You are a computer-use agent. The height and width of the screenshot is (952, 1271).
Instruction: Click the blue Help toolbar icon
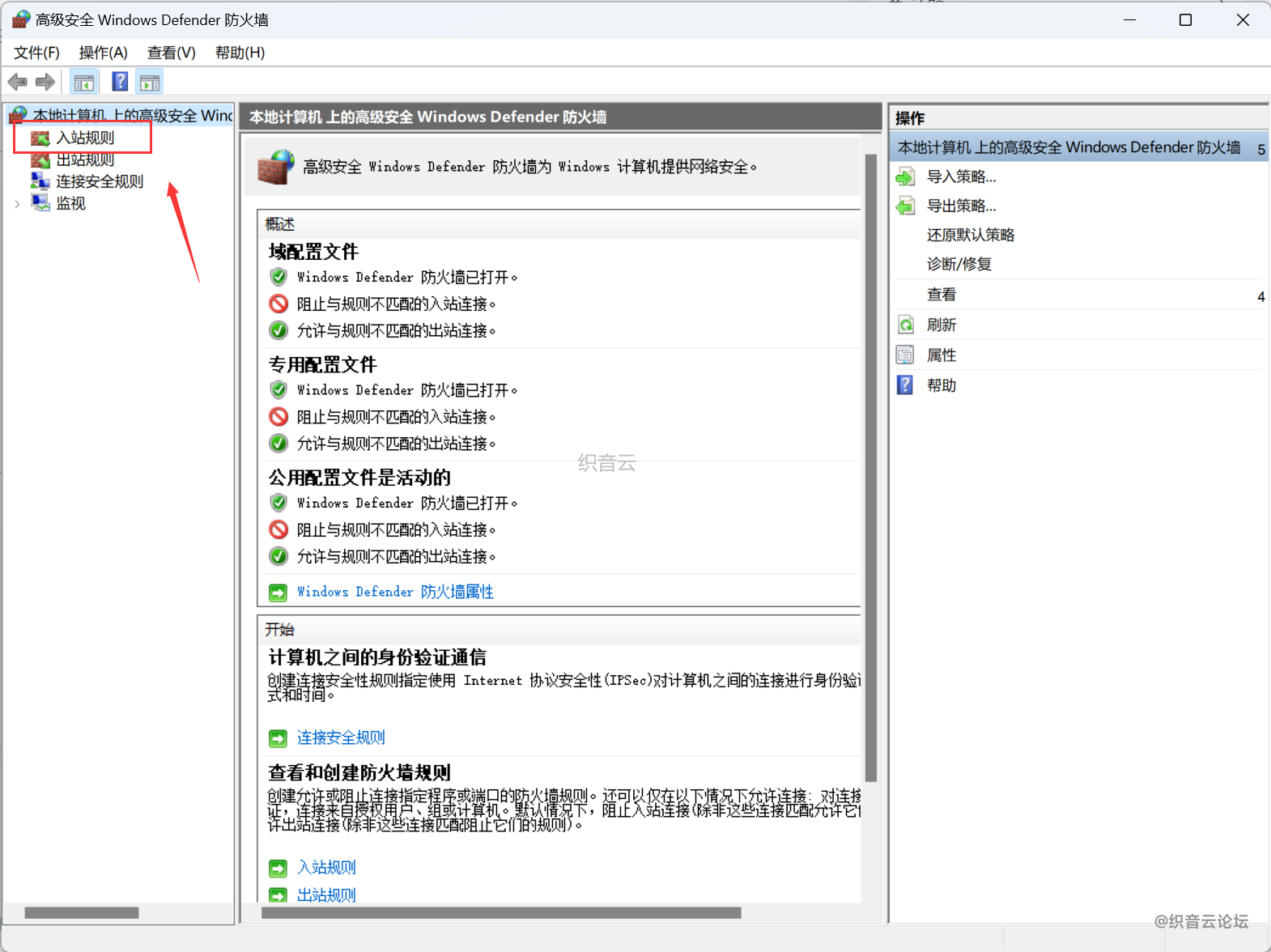tap(120, 82)
